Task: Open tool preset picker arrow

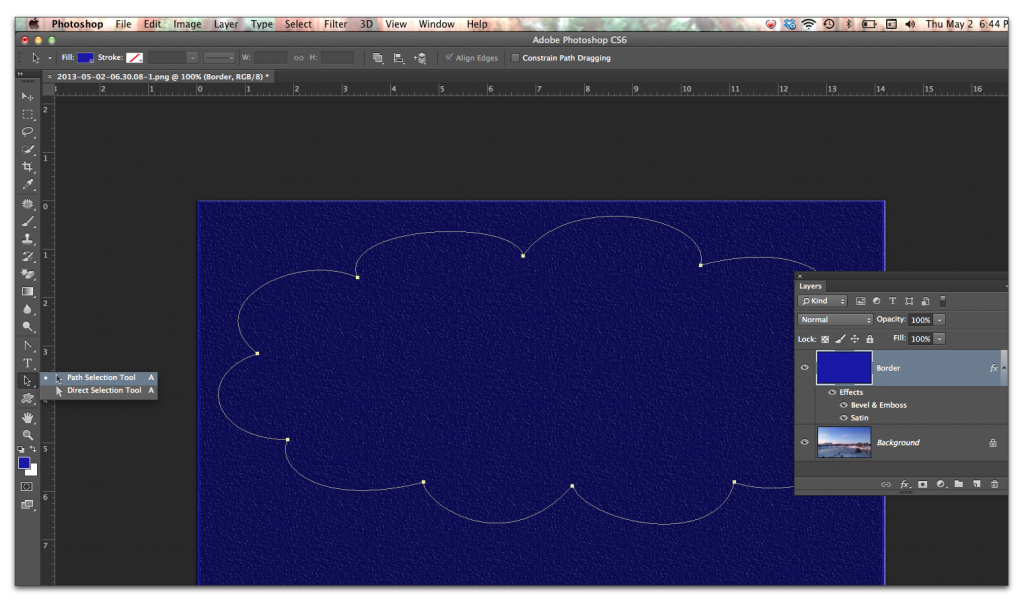Action: coord(50,58)
